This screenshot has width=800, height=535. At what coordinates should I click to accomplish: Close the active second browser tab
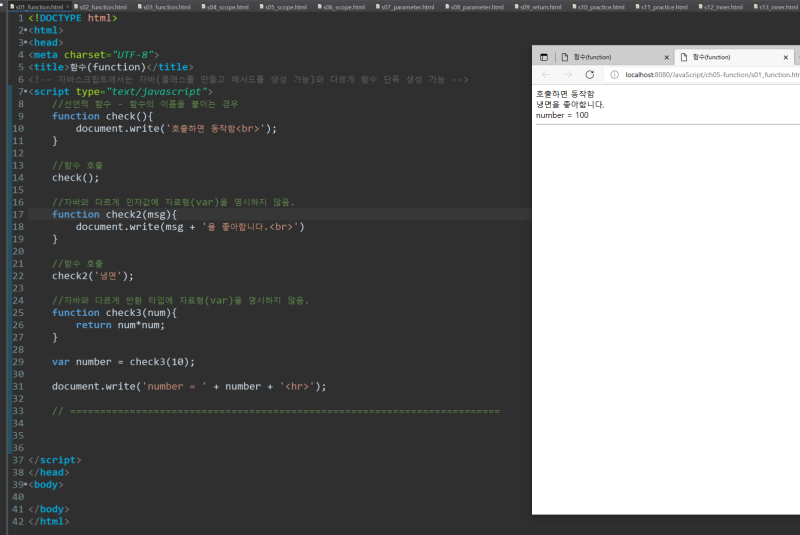tap(786, 57)
